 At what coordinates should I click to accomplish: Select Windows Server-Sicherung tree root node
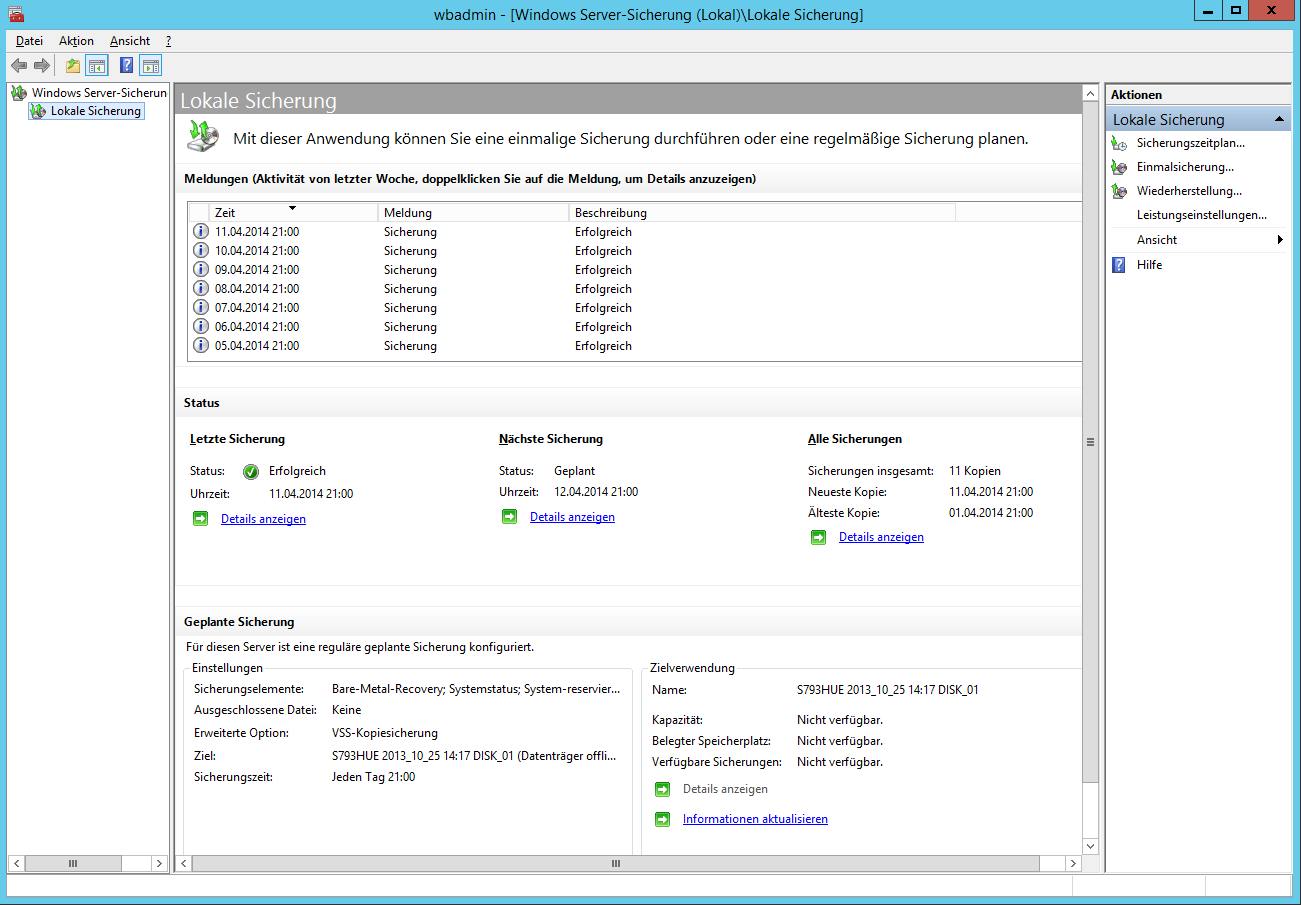(x=98, y=93)
